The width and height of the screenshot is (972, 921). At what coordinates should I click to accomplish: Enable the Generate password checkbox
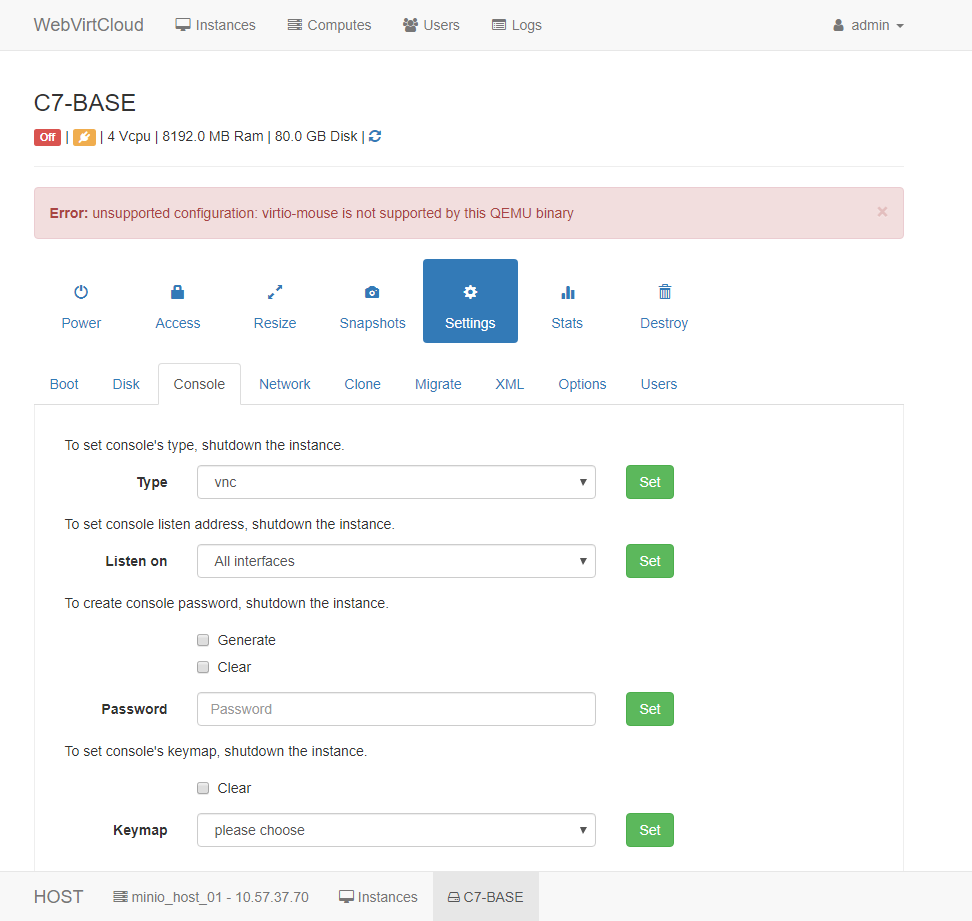coord(203,639)
